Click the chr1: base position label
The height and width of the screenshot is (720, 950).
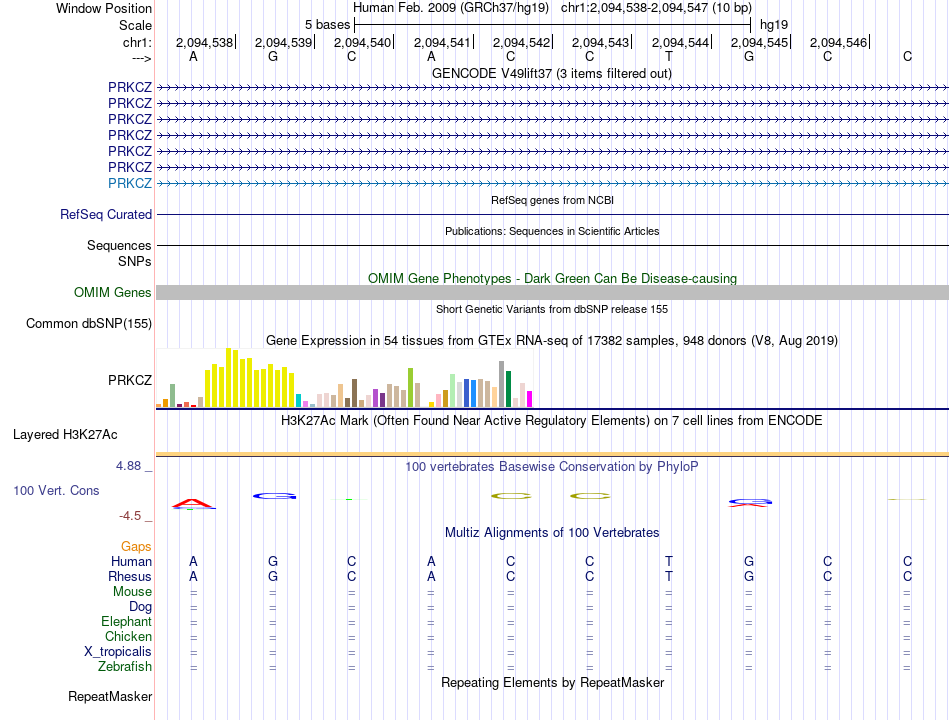pos(137,42)
